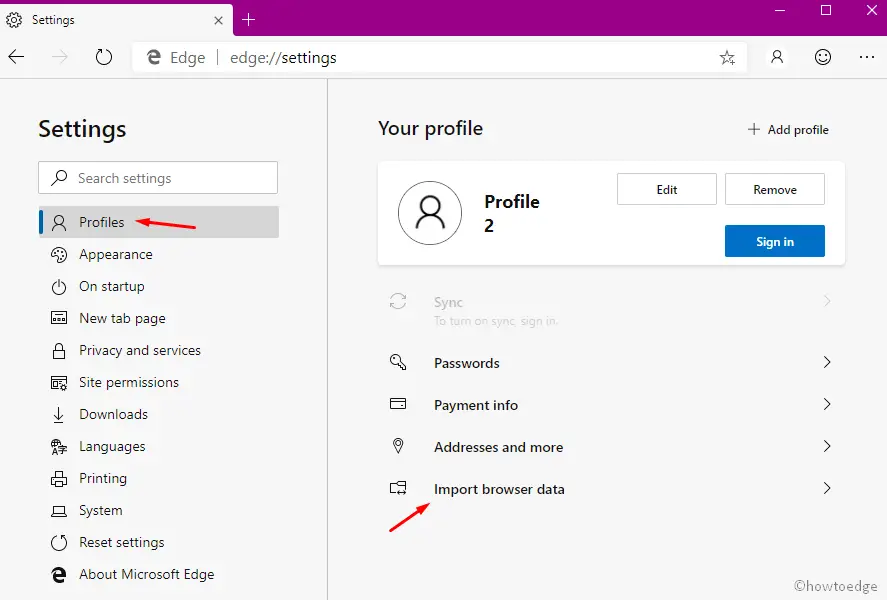Click the back arrow in toolbar
This screenshot has height=600, width=887.
click(x=17, y=58)
